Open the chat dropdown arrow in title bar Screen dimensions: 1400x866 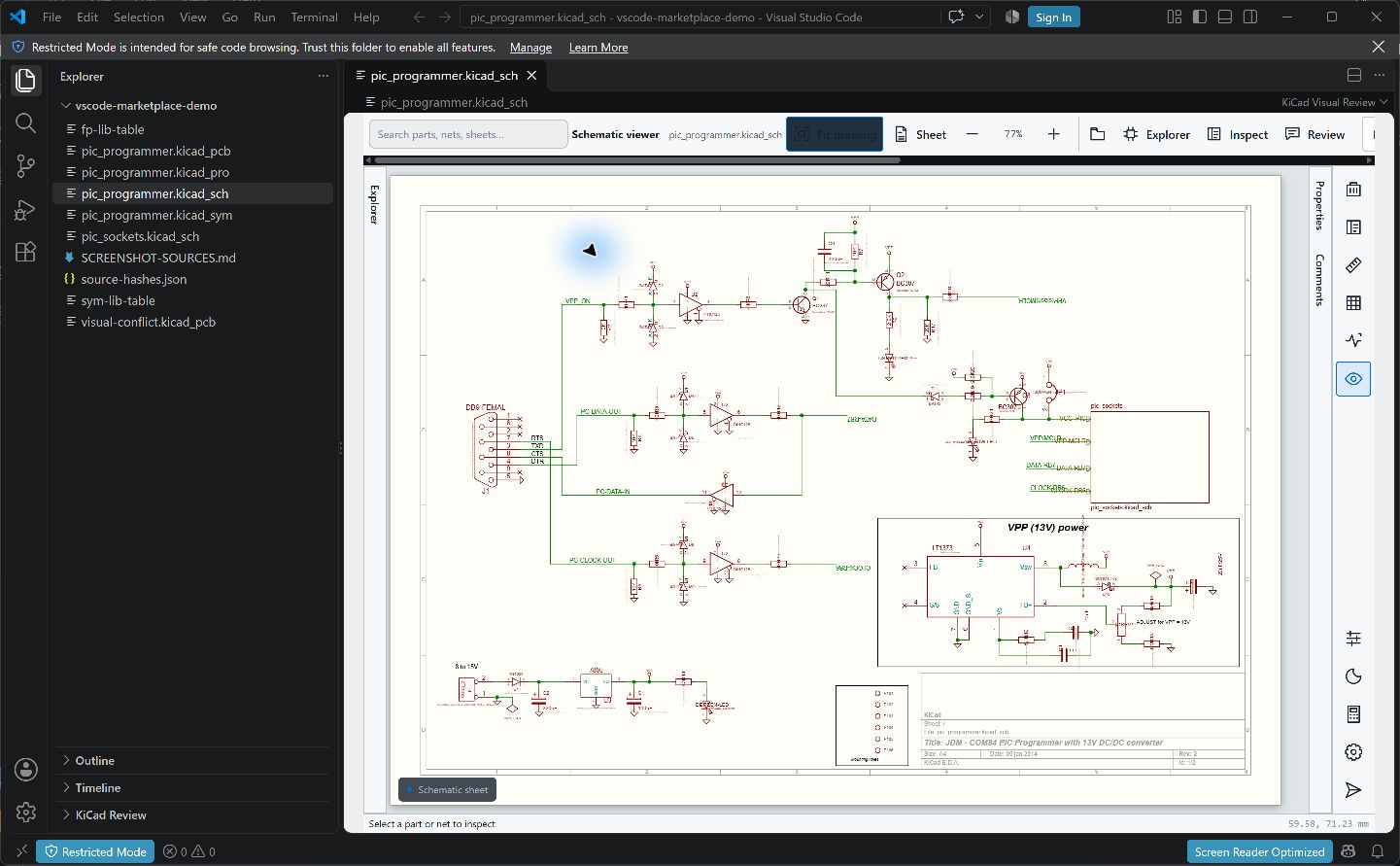[x=979, y=17]
